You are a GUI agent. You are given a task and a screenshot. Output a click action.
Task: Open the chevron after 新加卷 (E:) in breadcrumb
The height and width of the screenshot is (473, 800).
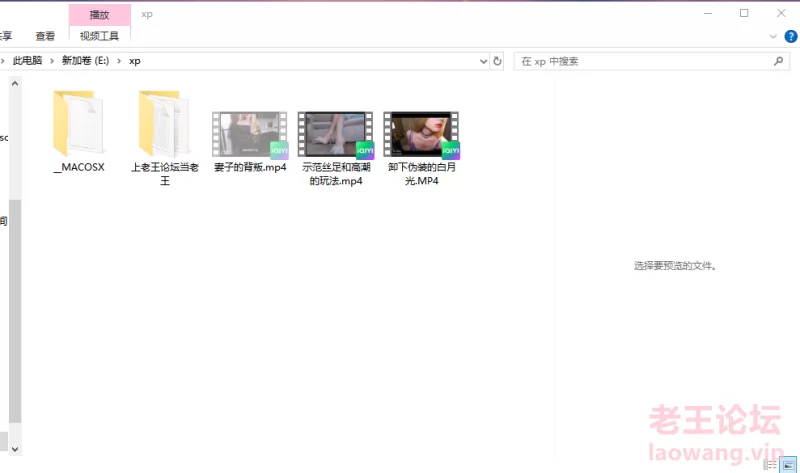click(119, 61)
